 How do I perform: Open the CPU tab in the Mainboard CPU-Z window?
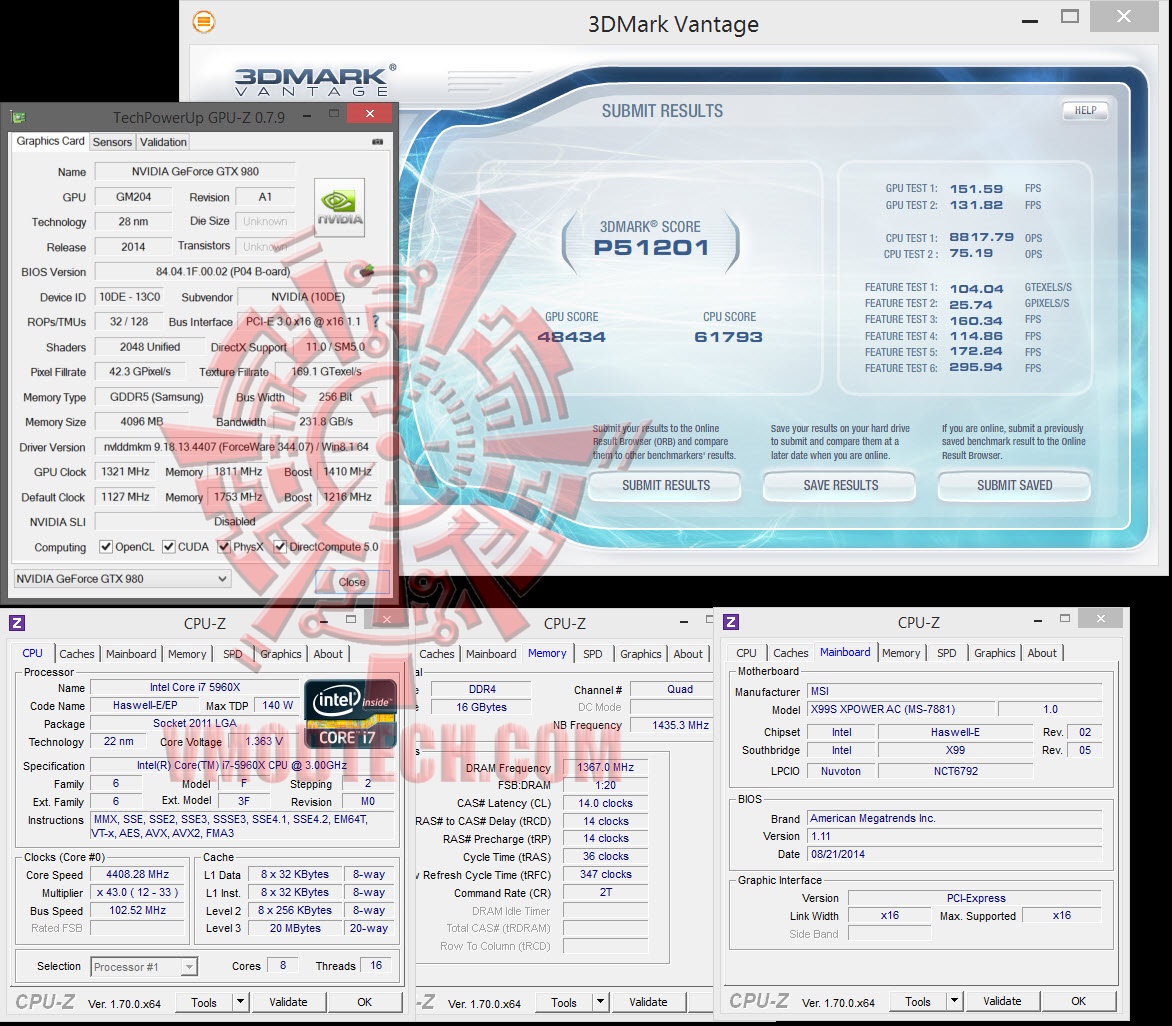(746, 653)
